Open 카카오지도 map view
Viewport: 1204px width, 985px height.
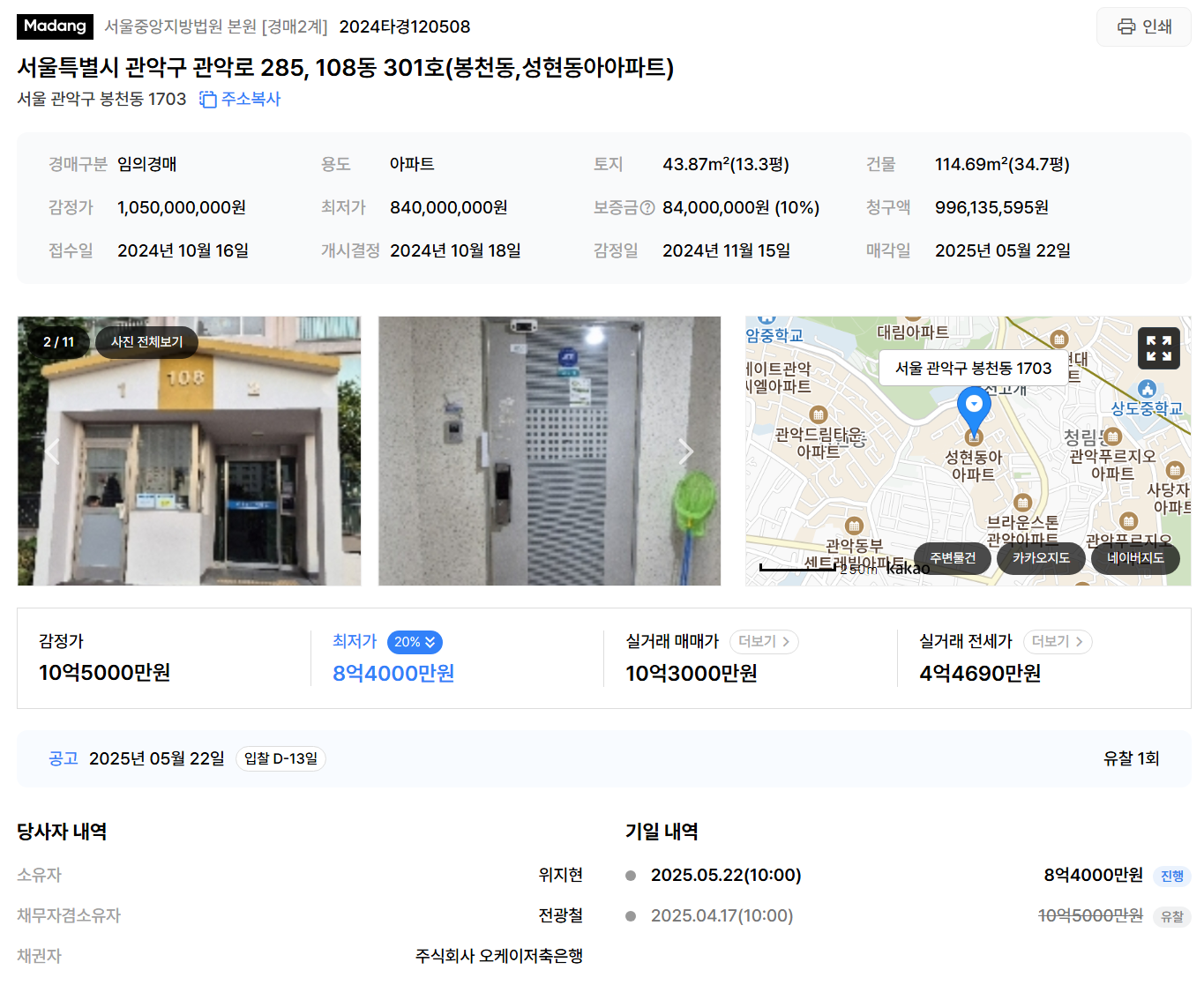tap(1041, 558)
